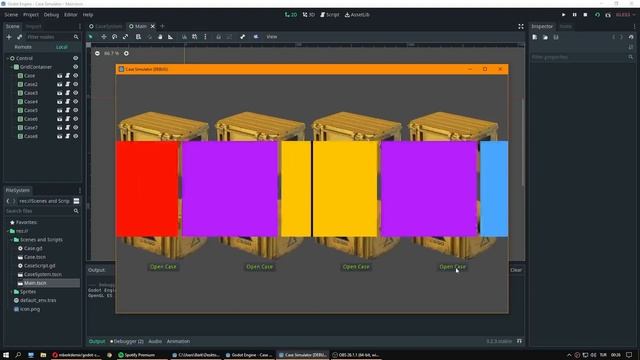Viewport: 640px width, 360px height.
Task: Expand the Sprites folder
Action: pos(11,292)
